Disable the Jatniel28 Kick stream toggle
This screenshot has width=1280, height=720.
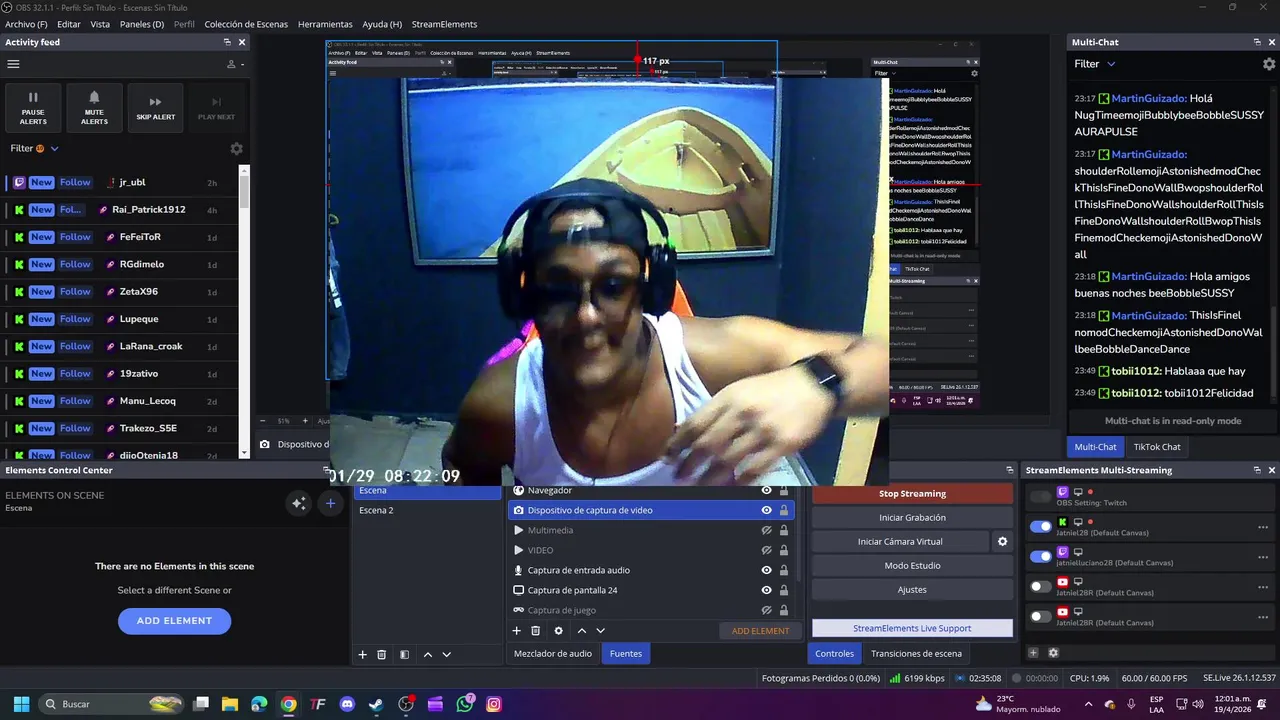coord(1041,527)
